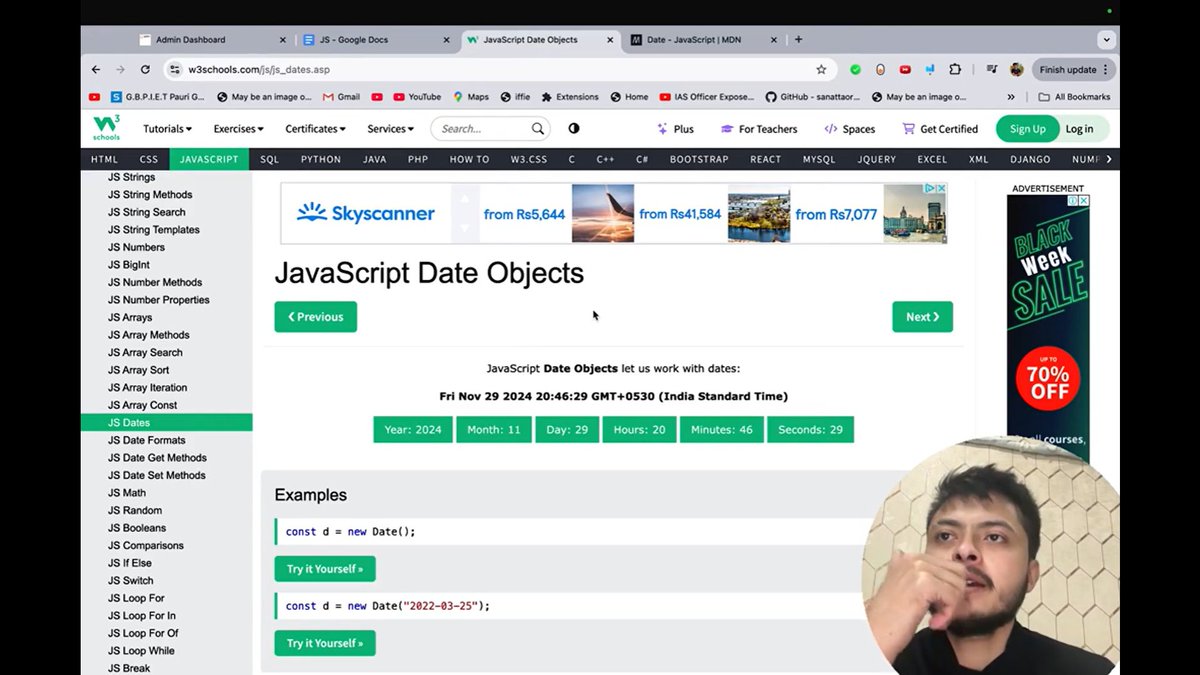Close the Admin Dashboard tab
Viewport: 1200px width, 675px height.
[283, 40]
